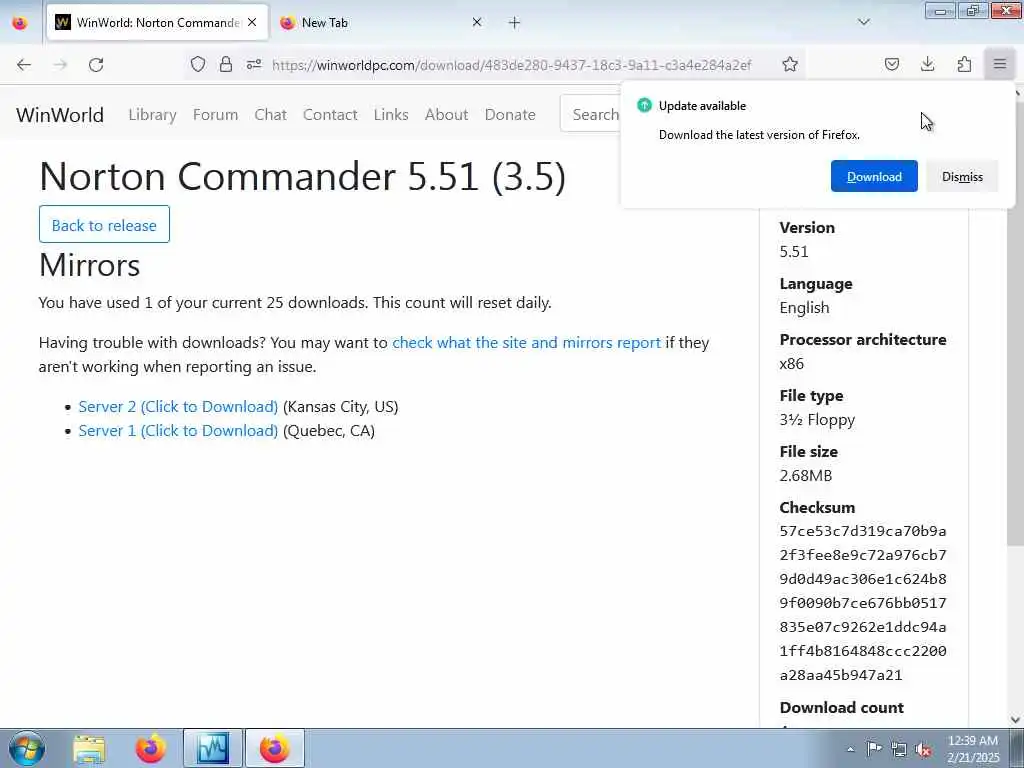Click the Back to release button
Viewport: 1024px width, 768px height.
tap(104, 225)
